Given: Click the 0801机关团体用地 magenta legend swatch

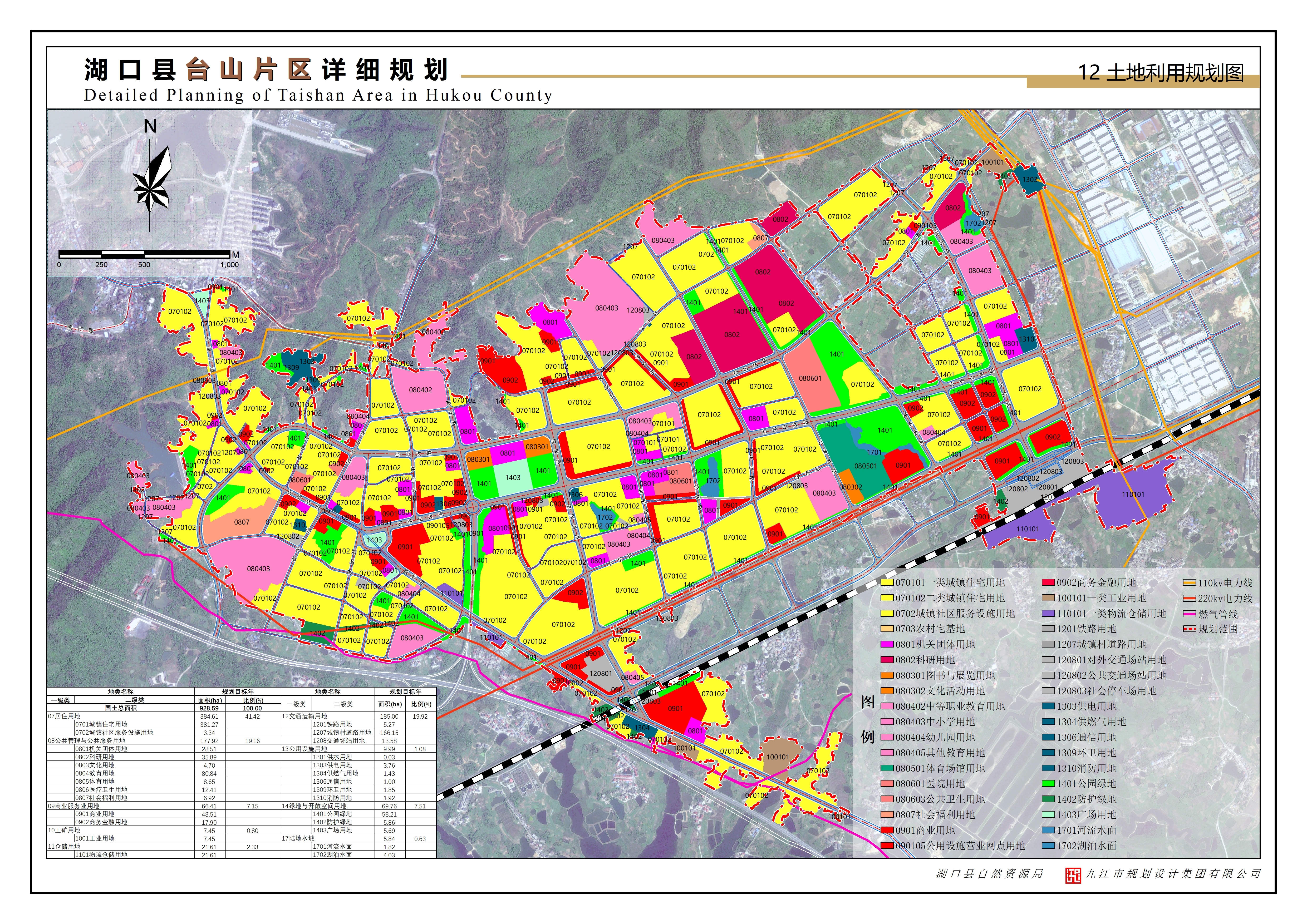Looking at the screenshot, I should pyautogui.click(x=887, y=645).
